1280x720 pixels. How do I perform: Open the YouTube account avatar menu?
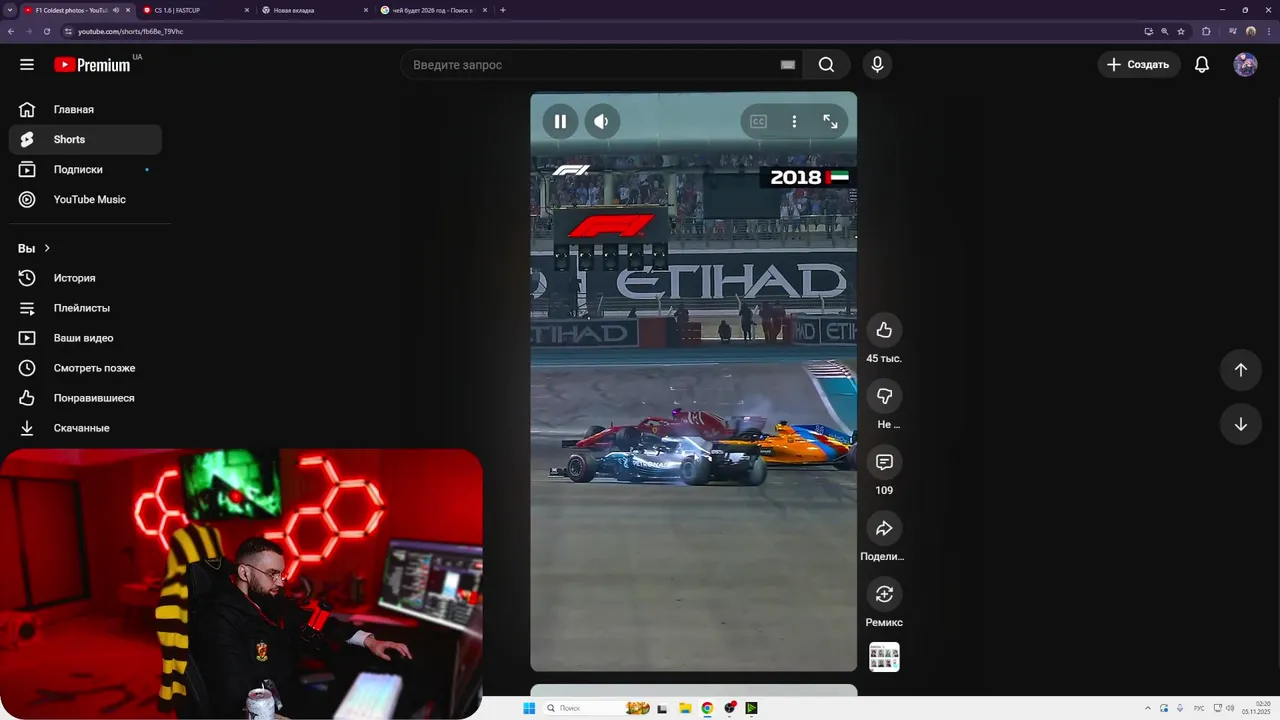(x=1245, y=65)
